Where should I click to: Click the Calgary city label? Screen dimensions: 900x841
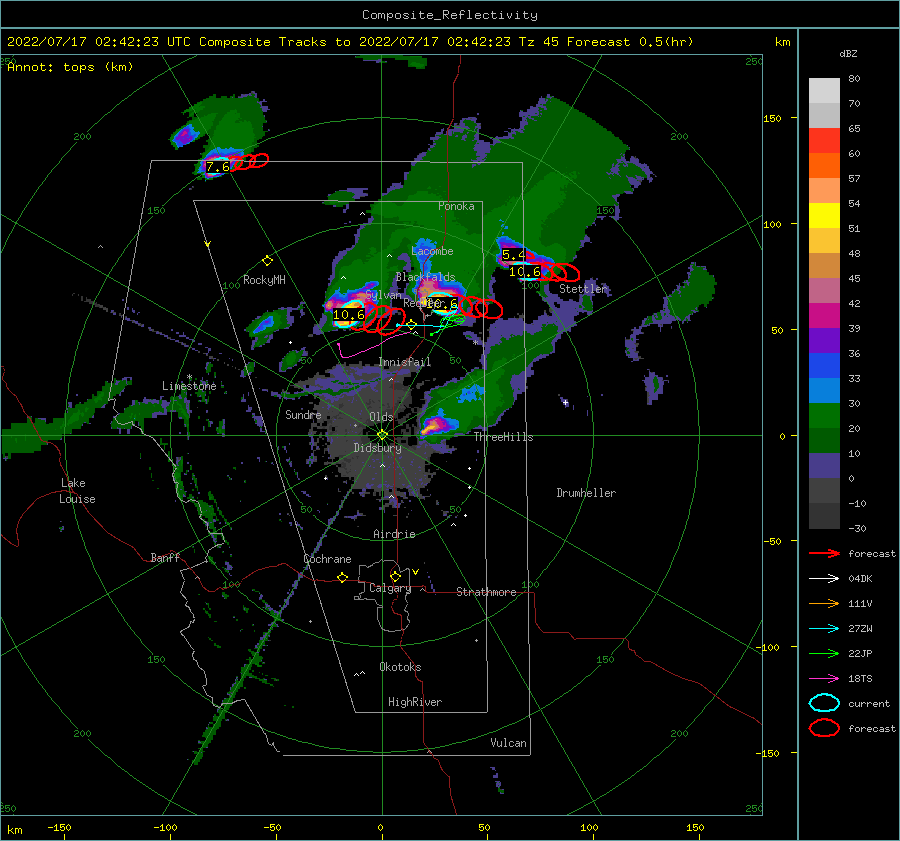[x=390, y=588]
